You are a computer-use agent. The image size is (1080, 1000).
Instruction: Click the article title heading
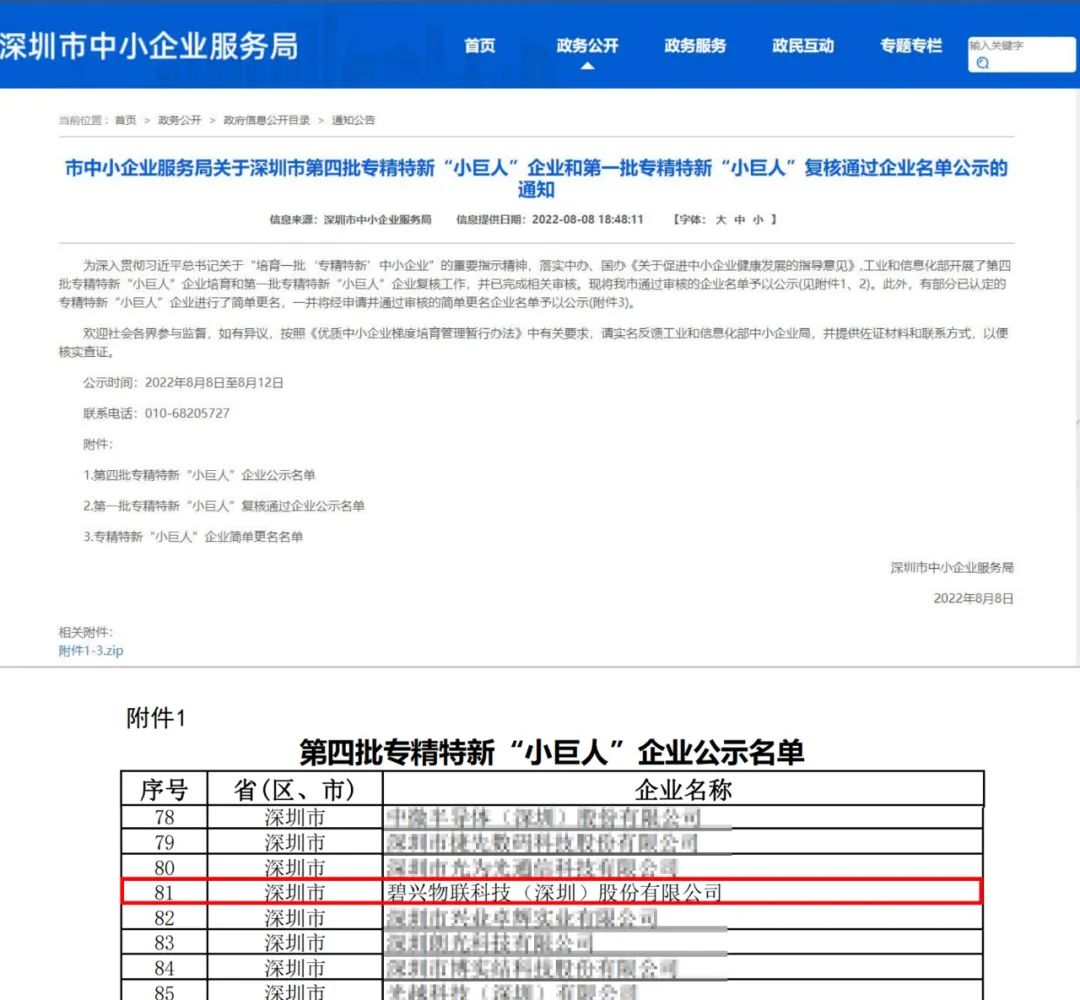[x=536, y=178]
